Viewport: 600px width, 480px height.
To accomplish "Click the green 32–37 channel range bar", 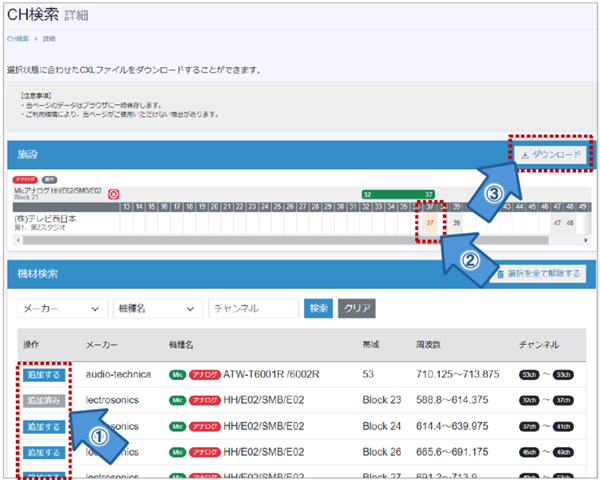I will tap(398, 194).
